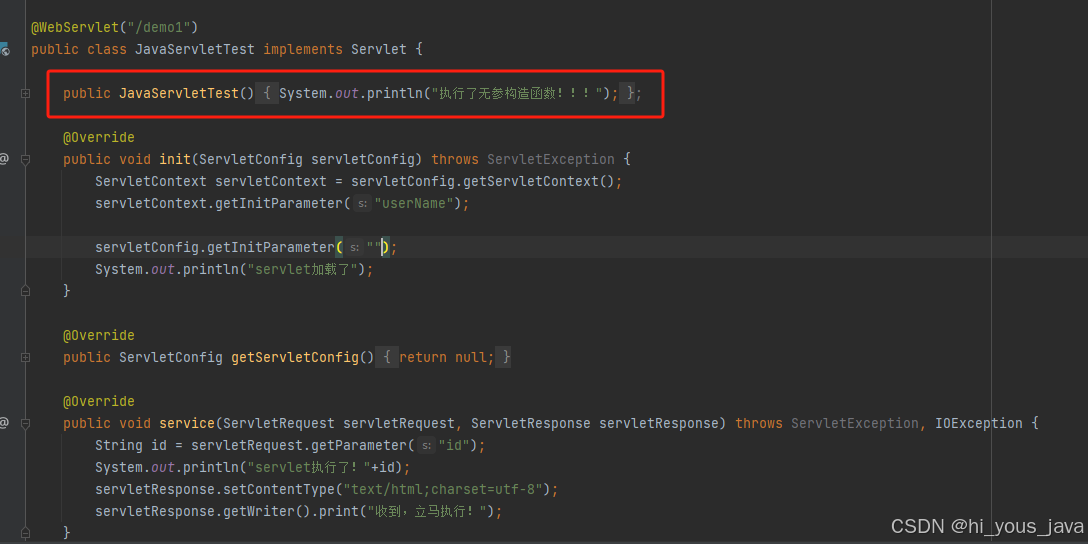Screen dimensions: 1088x544
Task: Place cursor in the empty string of servletConfig.getInitParameter
Action: point(374,248)
